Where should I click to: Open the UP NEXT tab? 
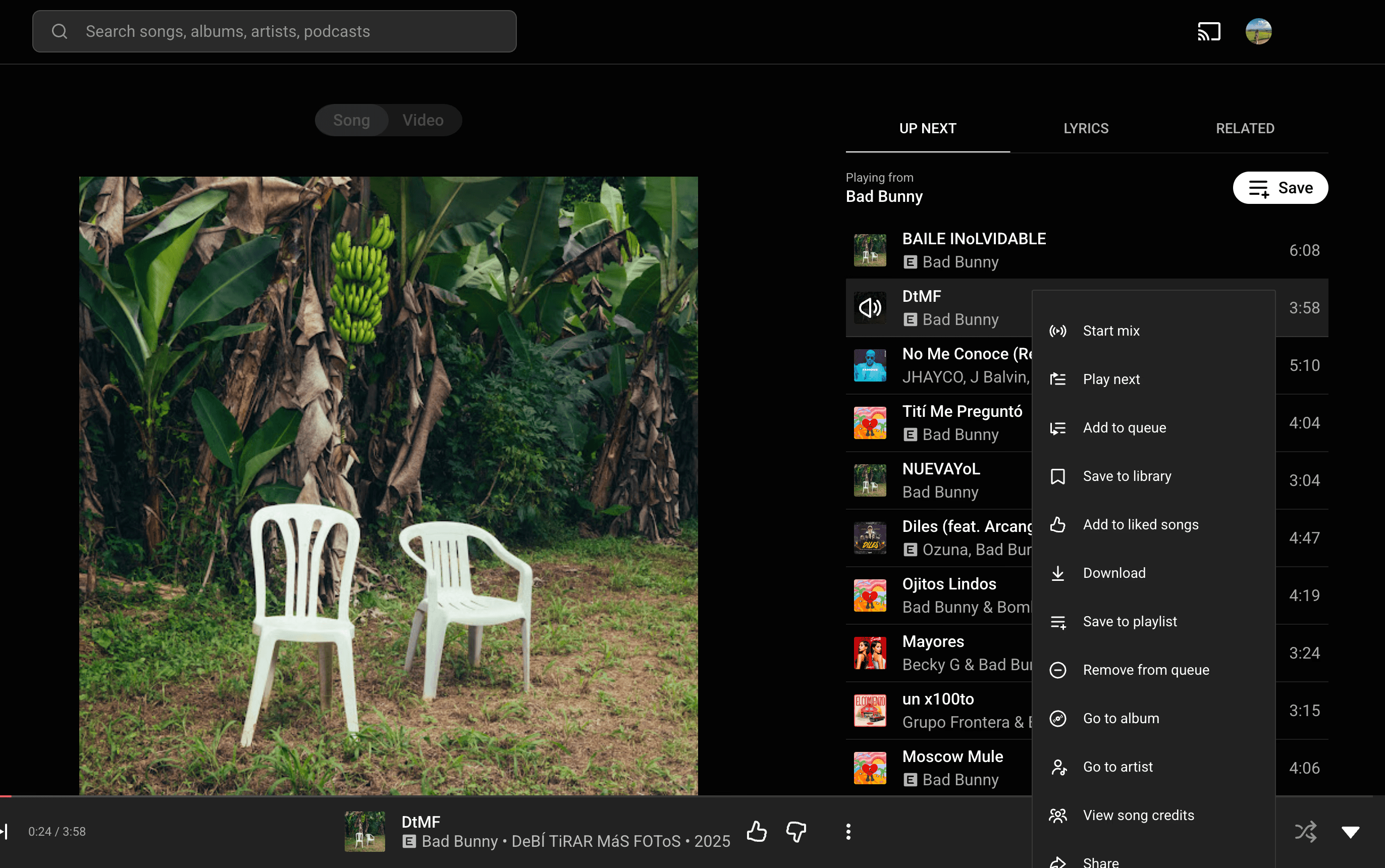pyautogui.click(x=927, y=128)
